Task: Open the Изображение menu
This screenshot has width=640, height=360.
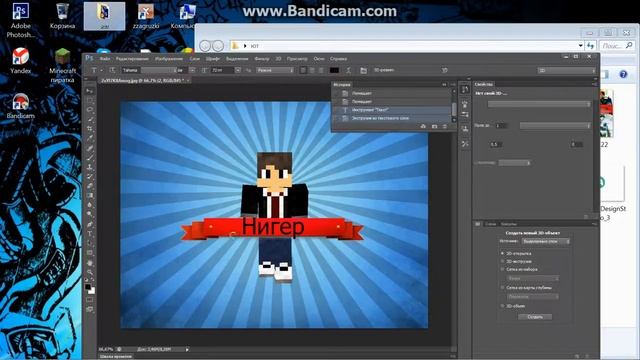Action: 169,59
